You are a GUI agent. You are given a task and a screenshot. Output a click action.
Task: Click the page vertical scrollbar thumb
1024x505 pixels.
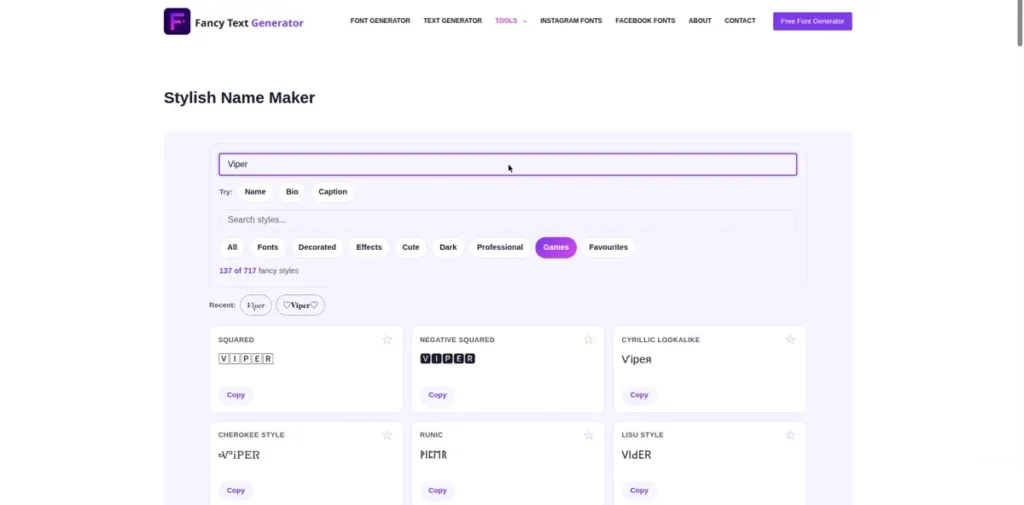[x=1019, y=23]
